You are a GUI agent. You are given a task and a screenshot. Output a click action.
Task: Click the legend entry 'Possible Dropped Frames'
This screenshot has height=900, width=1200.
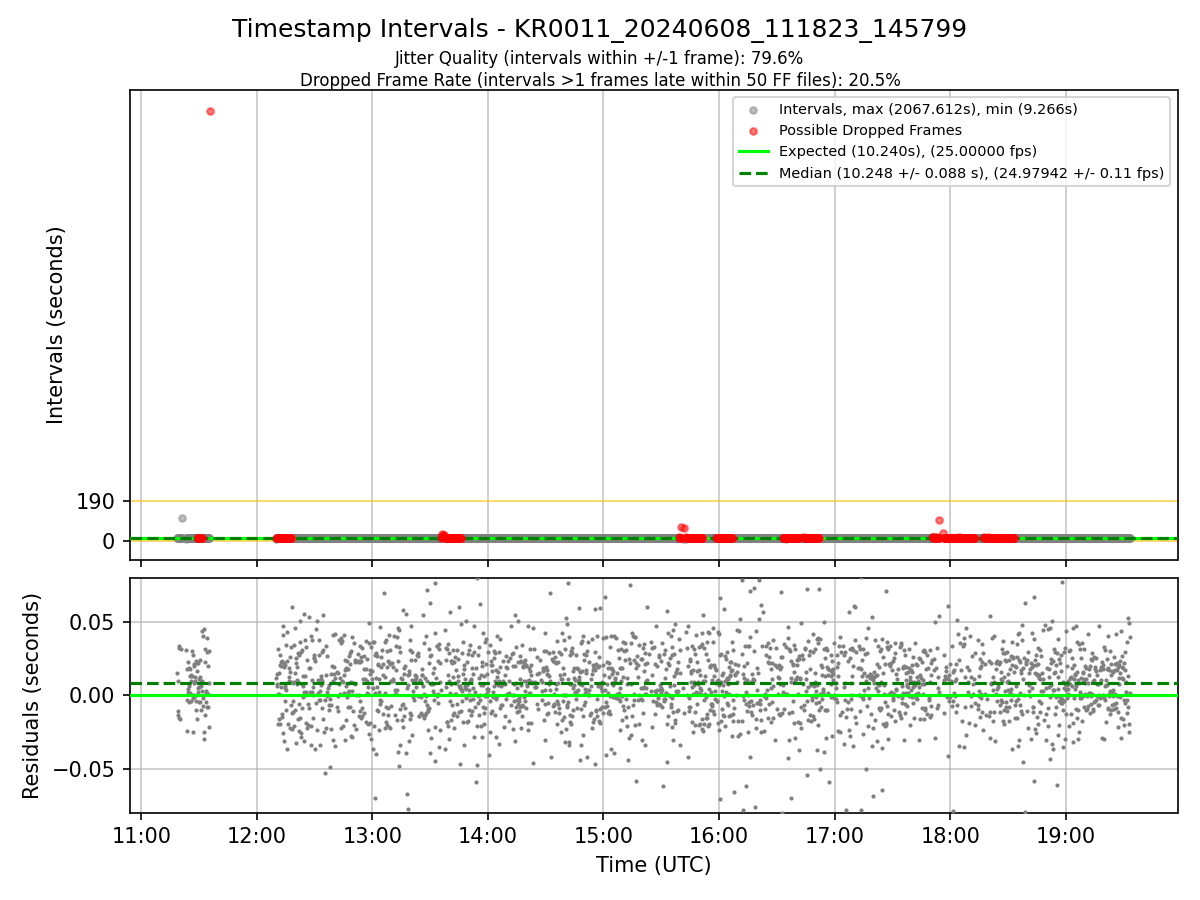(x=870, y=130)
